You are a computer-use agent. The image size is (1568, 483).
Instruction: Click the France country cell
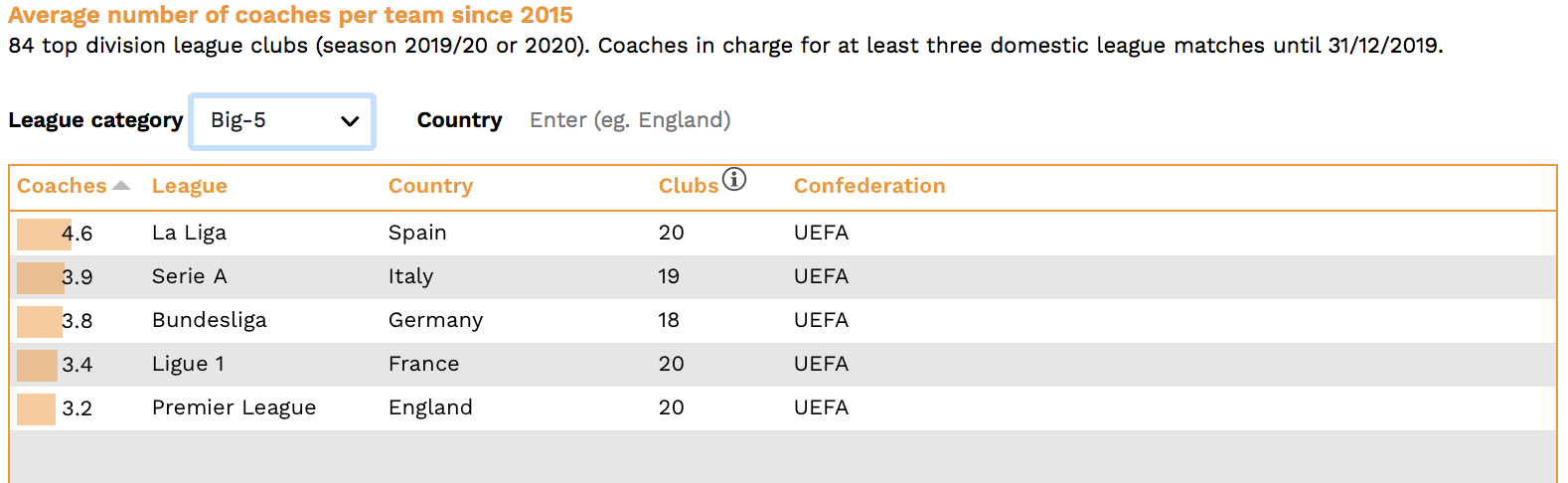[x=424, y=364]
